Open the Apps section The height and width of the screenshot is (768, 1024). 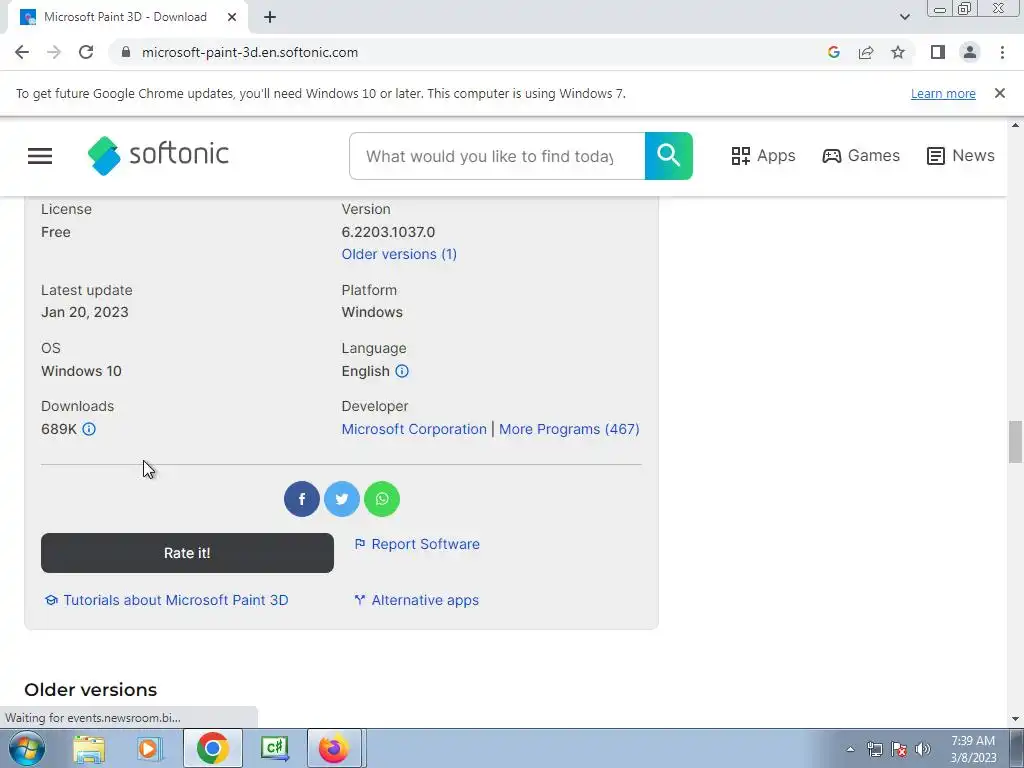click(x=763, y=155)
